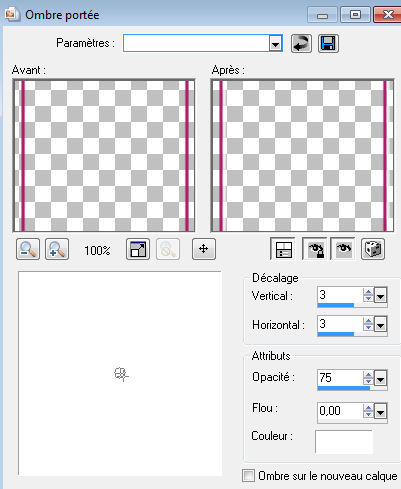
Task: Open the Flou slider dropdown
Action: 380,411
